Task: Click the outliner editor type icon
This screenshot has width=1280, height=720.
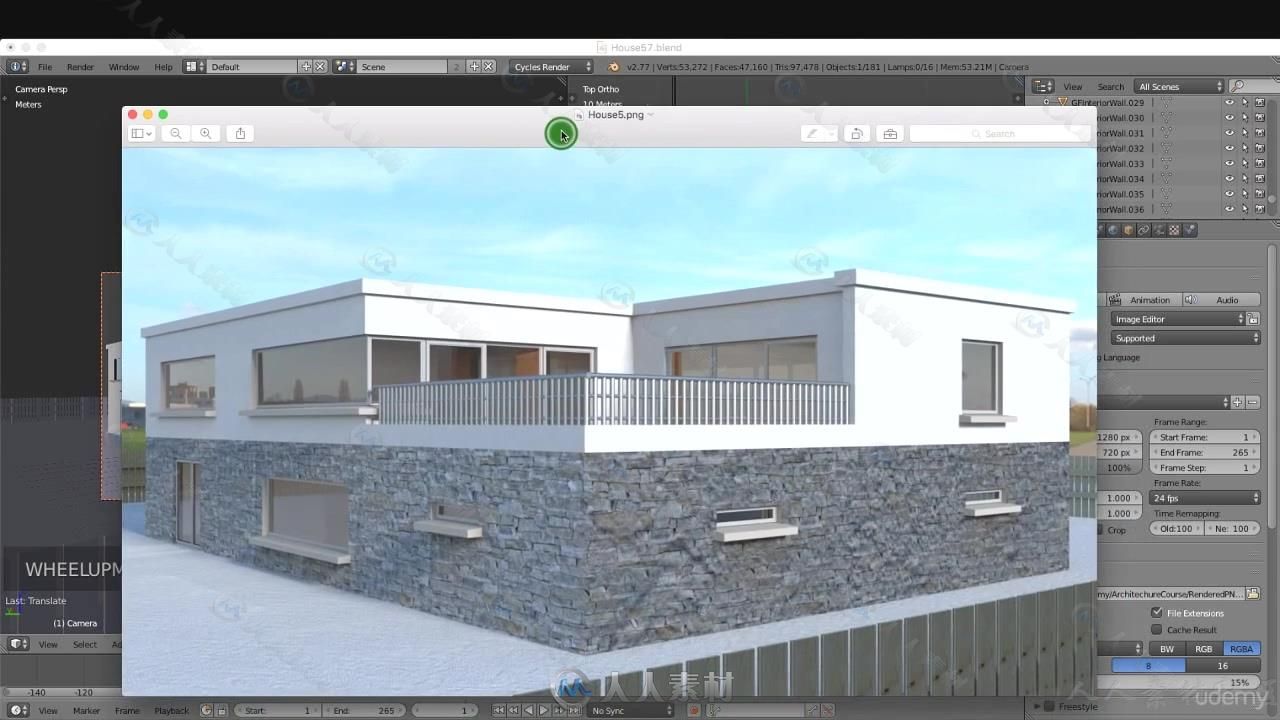Action: (x=1042, y=87)
